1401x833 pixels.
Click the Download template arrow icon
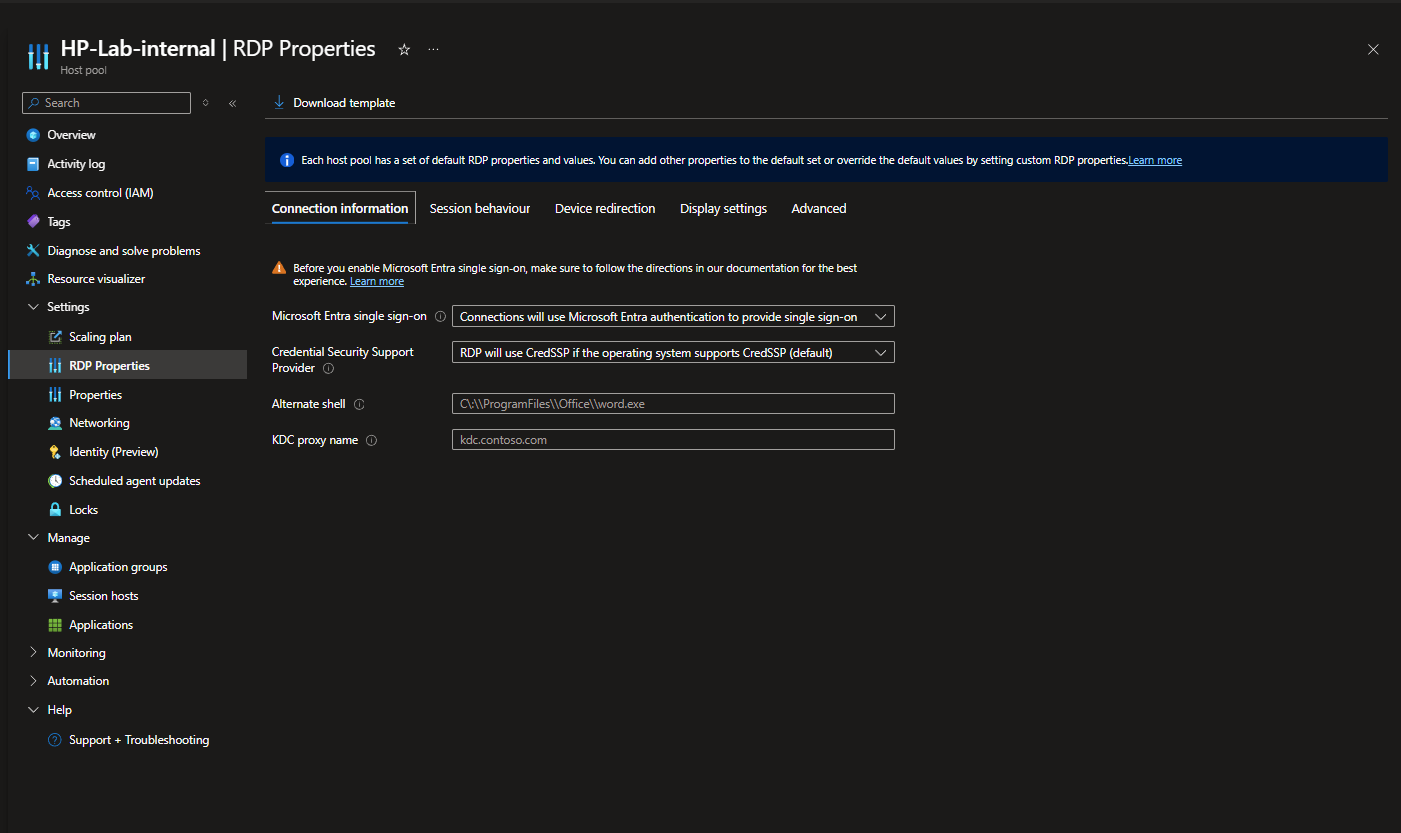click(279, 102)
